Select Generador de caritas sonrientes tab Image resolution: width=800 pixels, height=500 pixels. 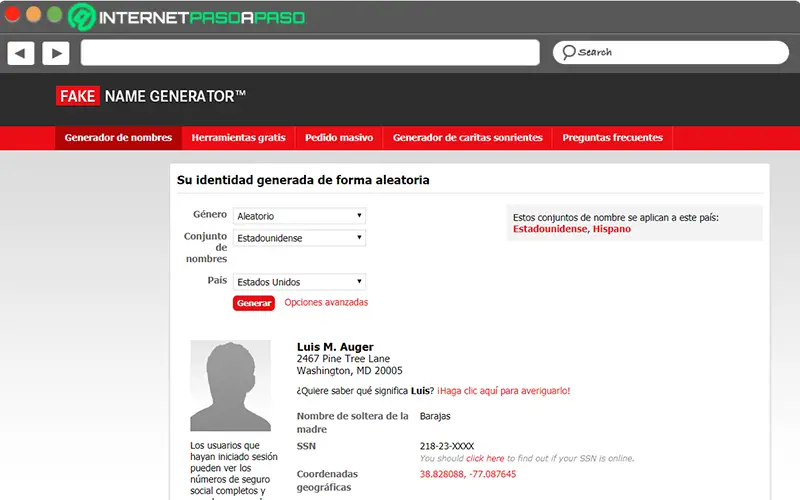point(467,138)
